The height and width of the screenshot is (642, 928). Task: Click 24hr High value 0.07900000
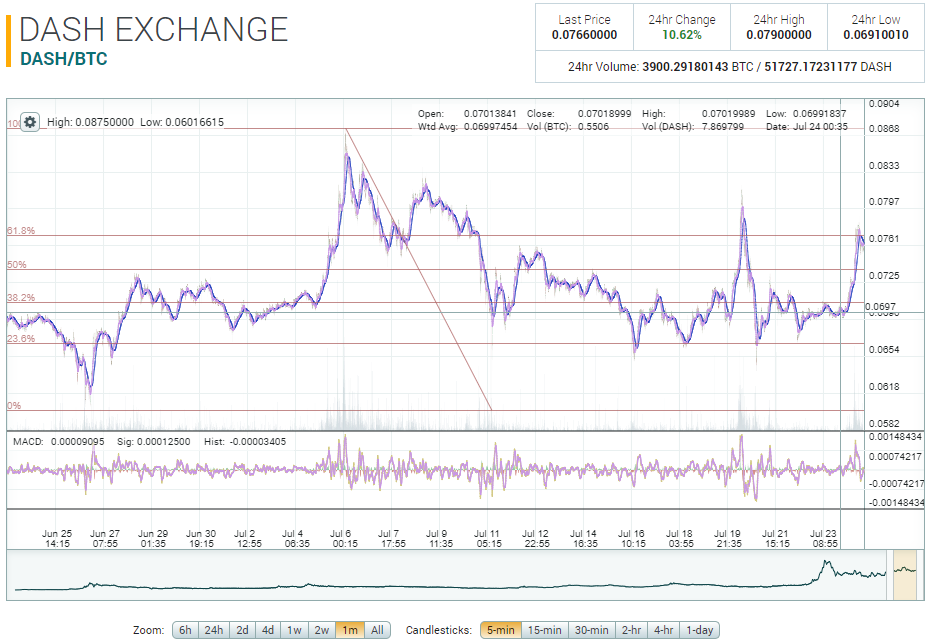pyautogui.click(x=779, y=35)
